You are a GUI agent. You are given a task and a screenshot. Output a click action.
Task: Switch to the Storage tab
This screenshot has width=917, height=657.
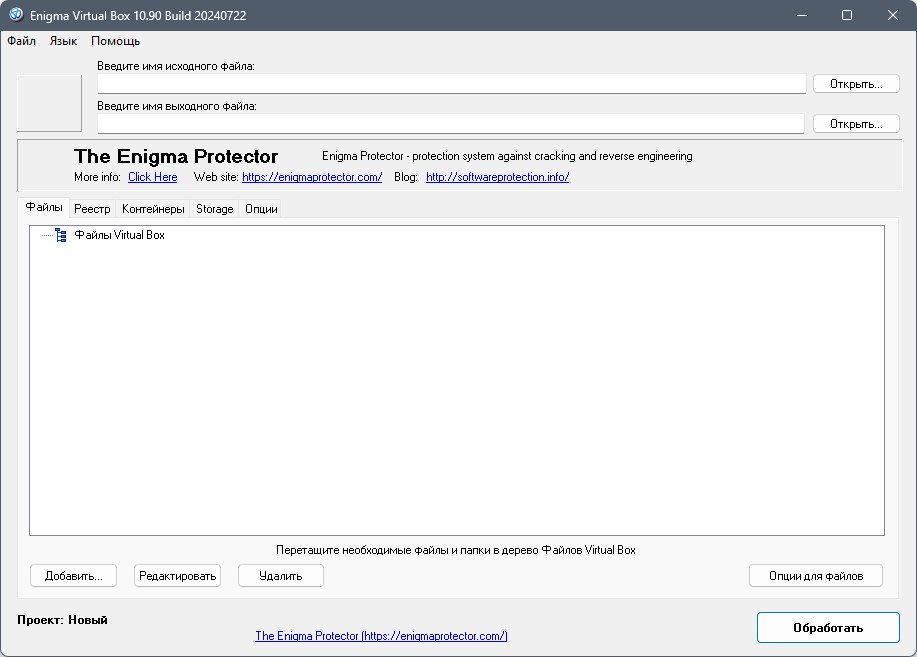pyautogui.click(x=215, y=209)
